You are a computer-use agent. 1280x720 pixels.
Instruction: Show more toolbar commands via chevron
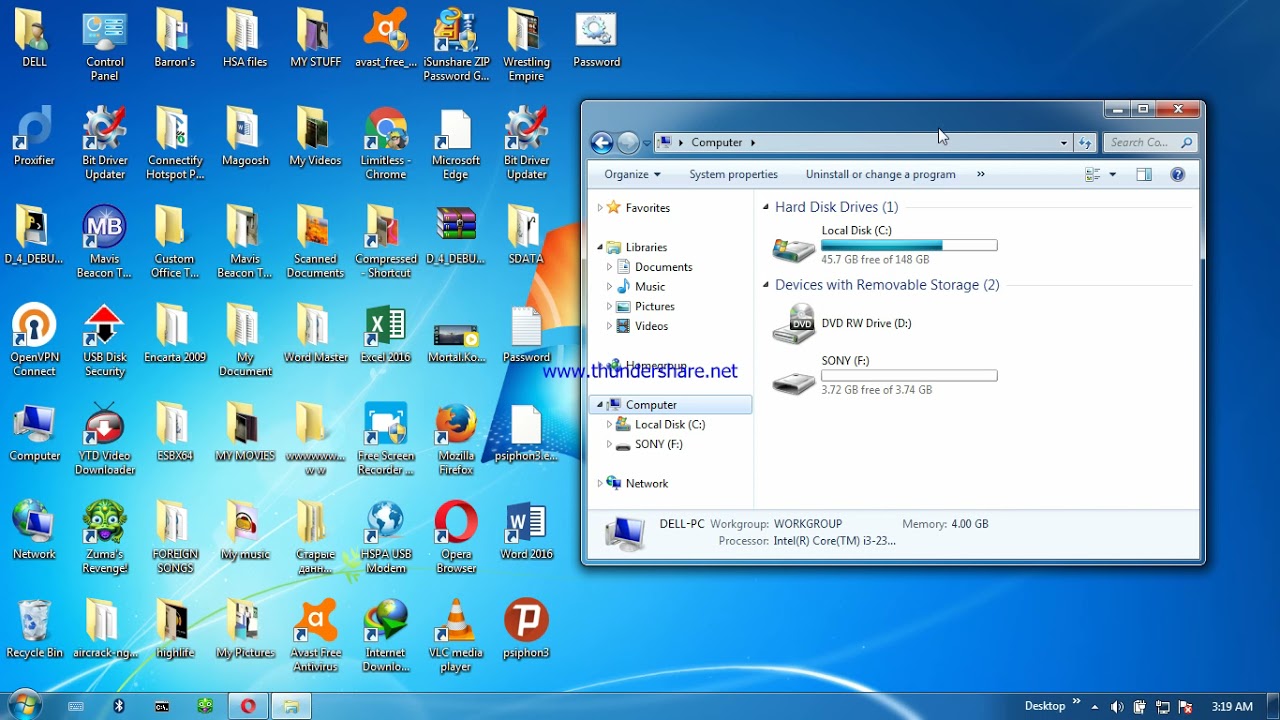click(980, 174)
